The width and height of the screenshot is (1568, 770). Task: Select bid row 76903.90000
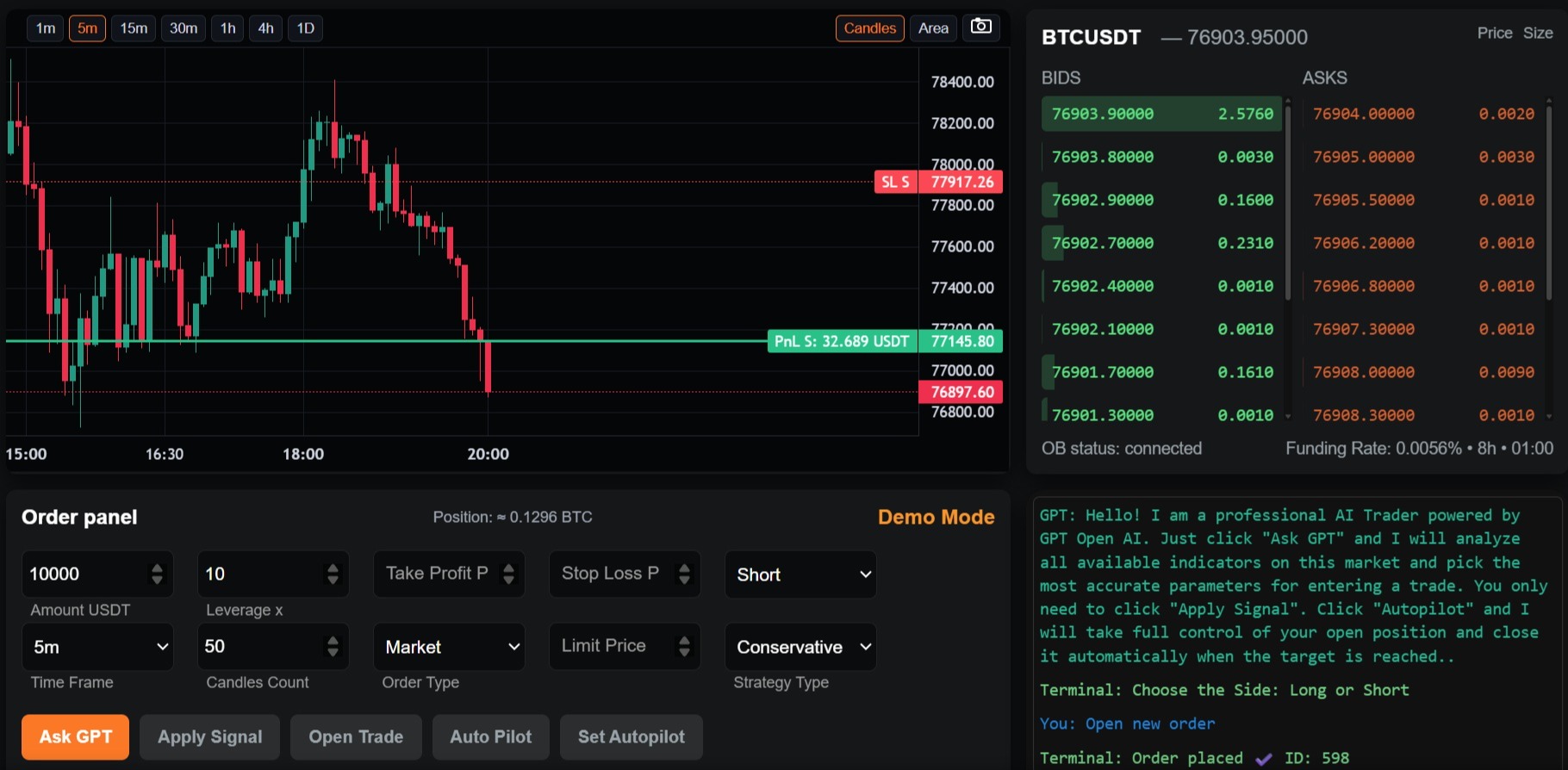(1161, 114)
